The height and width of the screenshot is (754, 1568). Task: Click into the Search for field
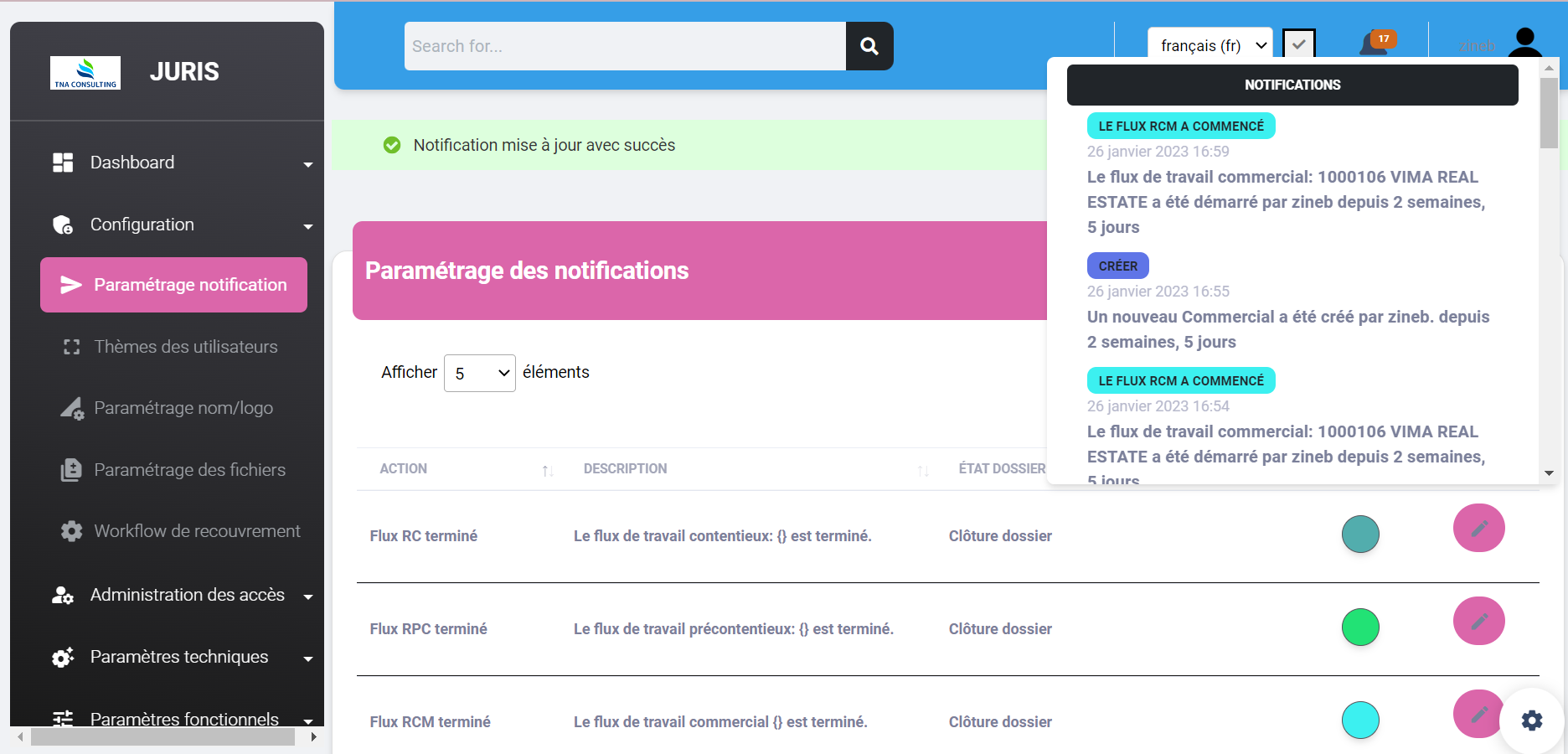coord(624,46)
